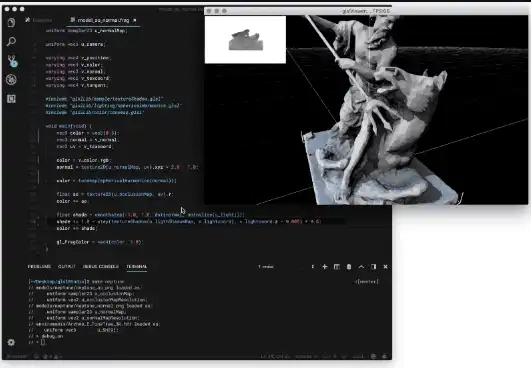Open the Search view in the activity bar

pyautogui.click(x=11, y=42)
